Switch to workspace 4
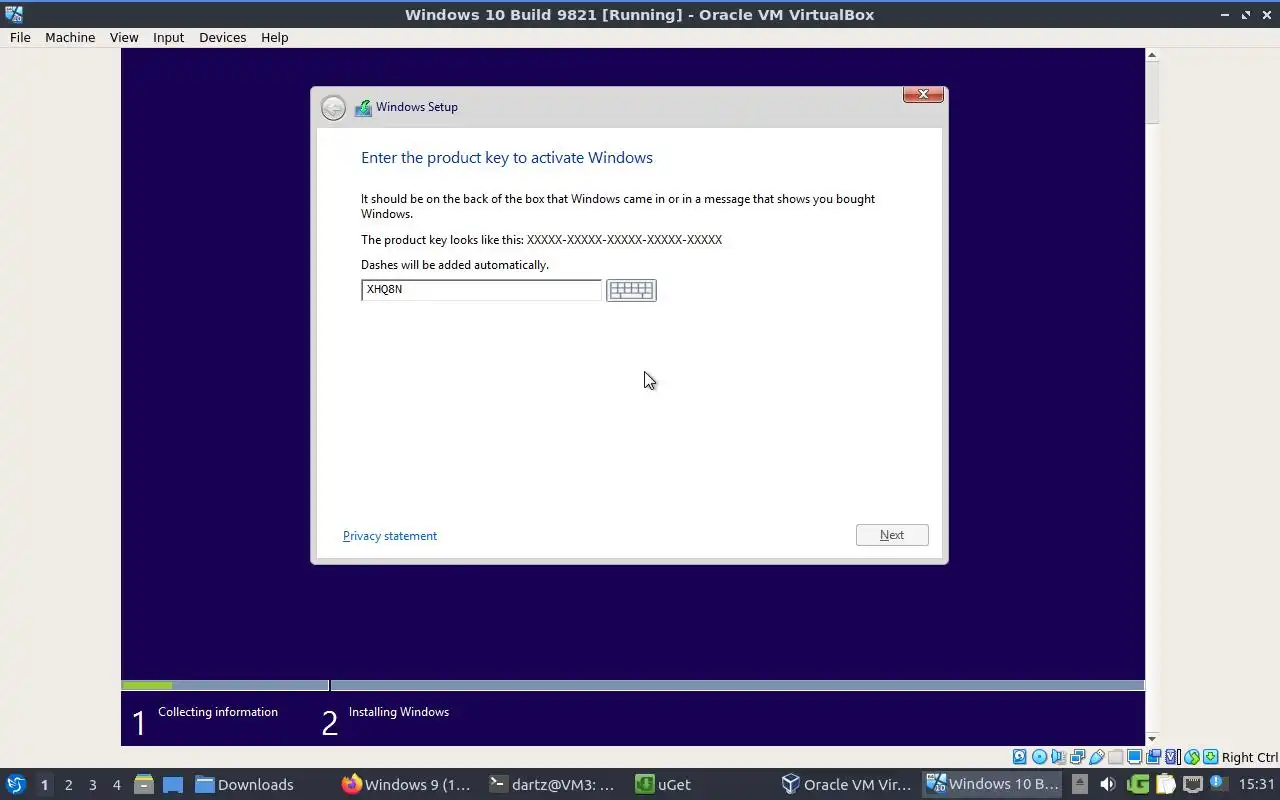Image resolution: width=1280 pixels, height=800 pixels. [116, 784]
